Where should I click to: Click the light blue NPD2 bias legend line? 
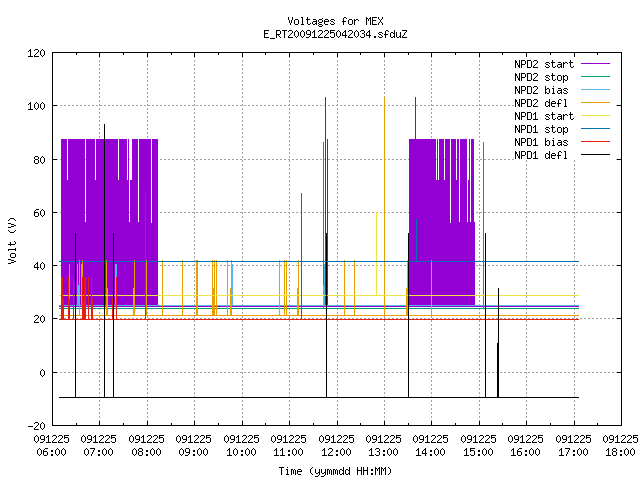[x=595, y=90]
